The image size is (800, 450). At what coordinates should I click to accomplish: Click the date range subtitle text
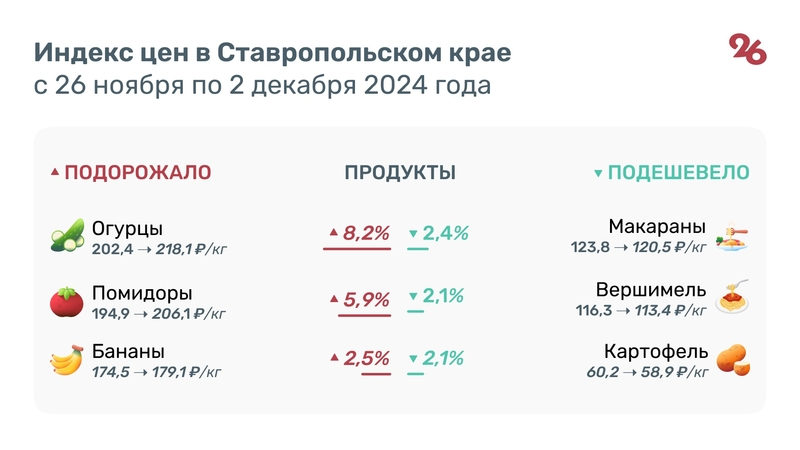(x=262, y=86)
